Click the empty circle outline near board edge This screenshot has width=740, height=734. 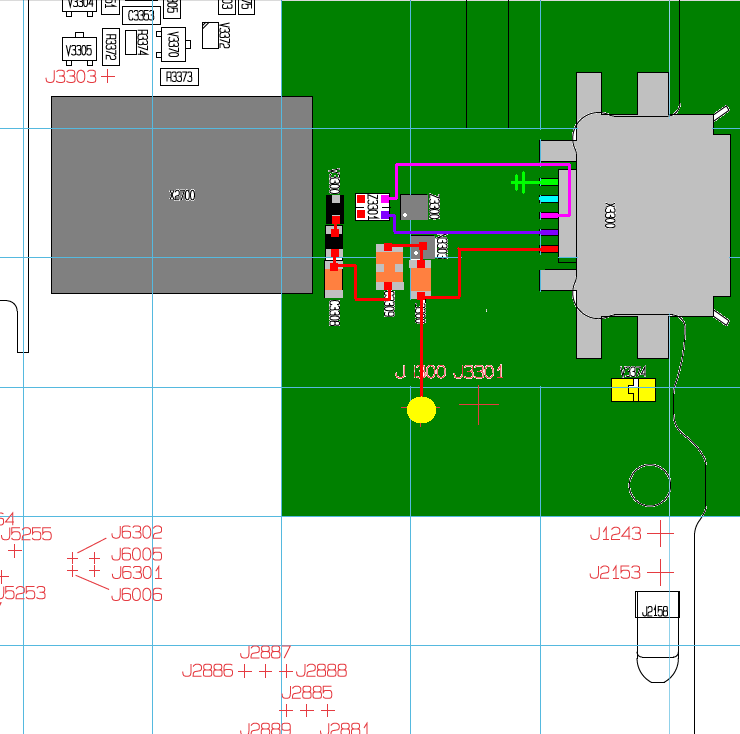coord(649,485)
